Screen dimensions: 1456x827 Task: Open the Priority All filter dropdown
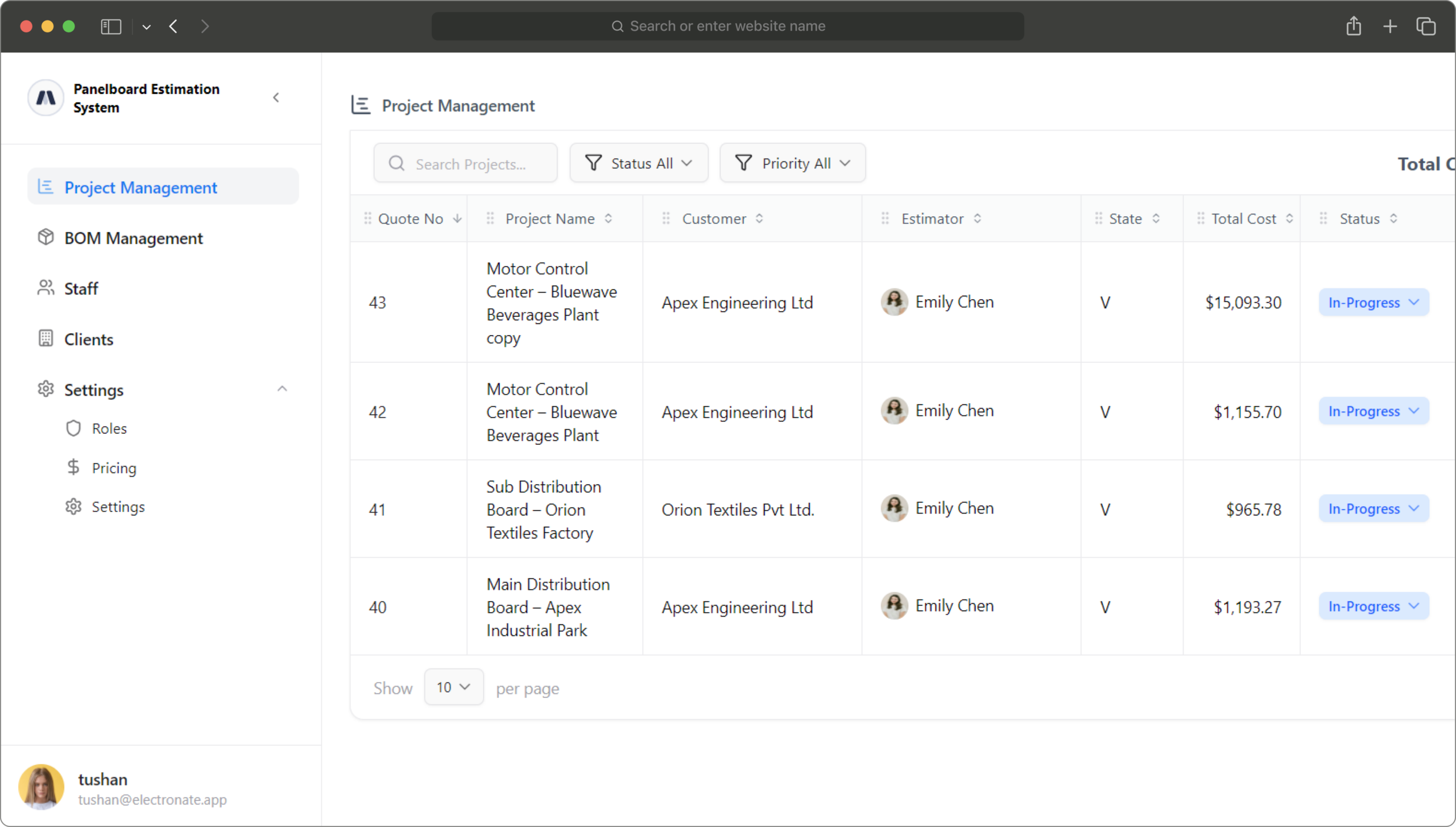[792, 163]
